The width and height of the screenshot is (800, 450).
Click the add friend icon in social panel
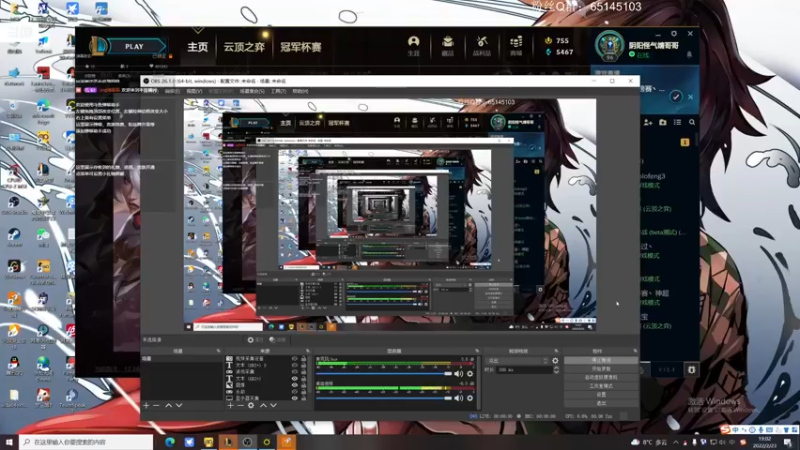(x=647, y=122)
